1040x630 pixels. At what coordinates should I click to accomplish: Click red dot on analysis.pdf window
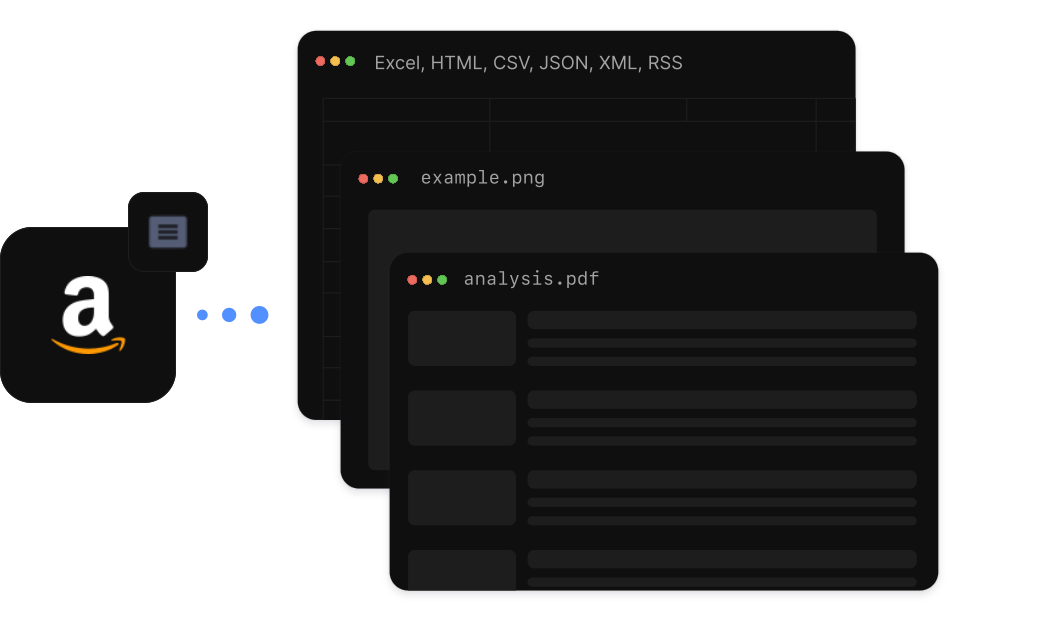[412, 280]
